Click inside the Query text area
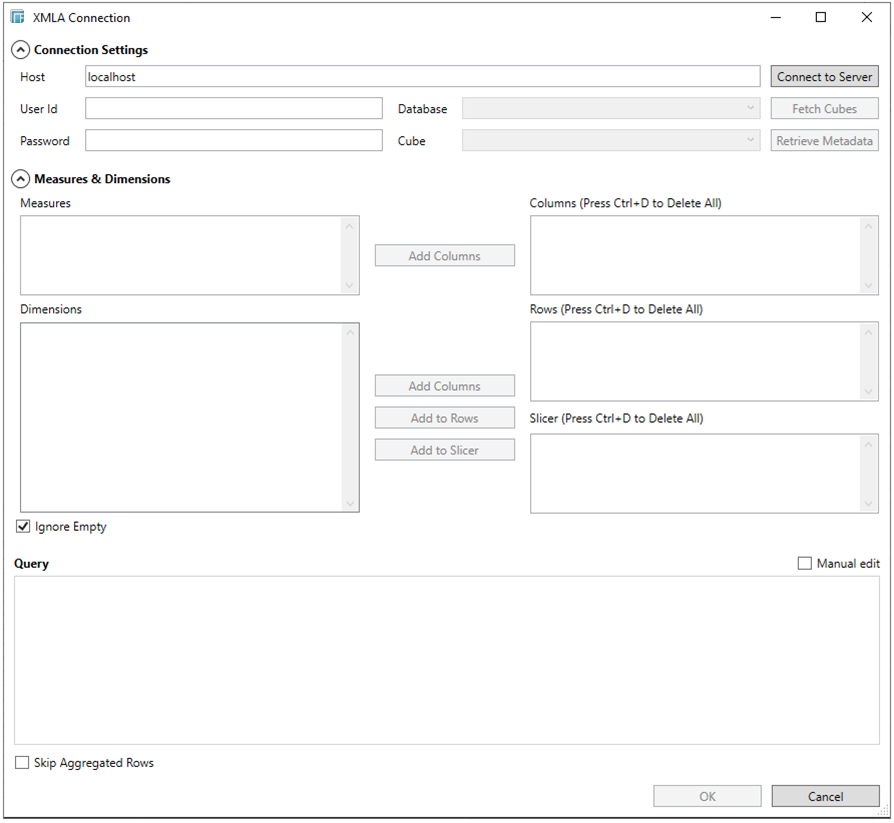The image size is (894, 823). click(446, 660)
